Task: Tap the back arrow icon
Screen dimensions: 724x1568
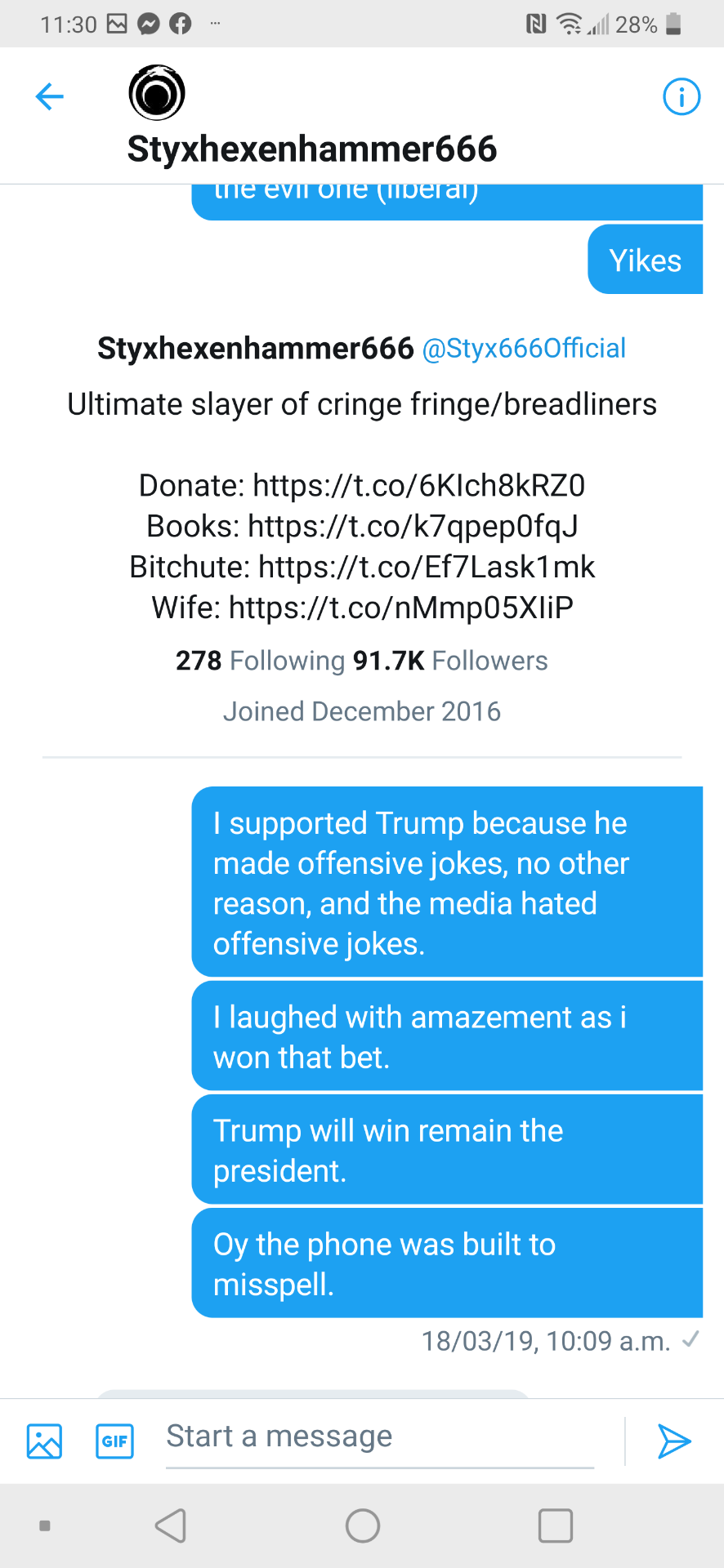Action: point(50,96)
